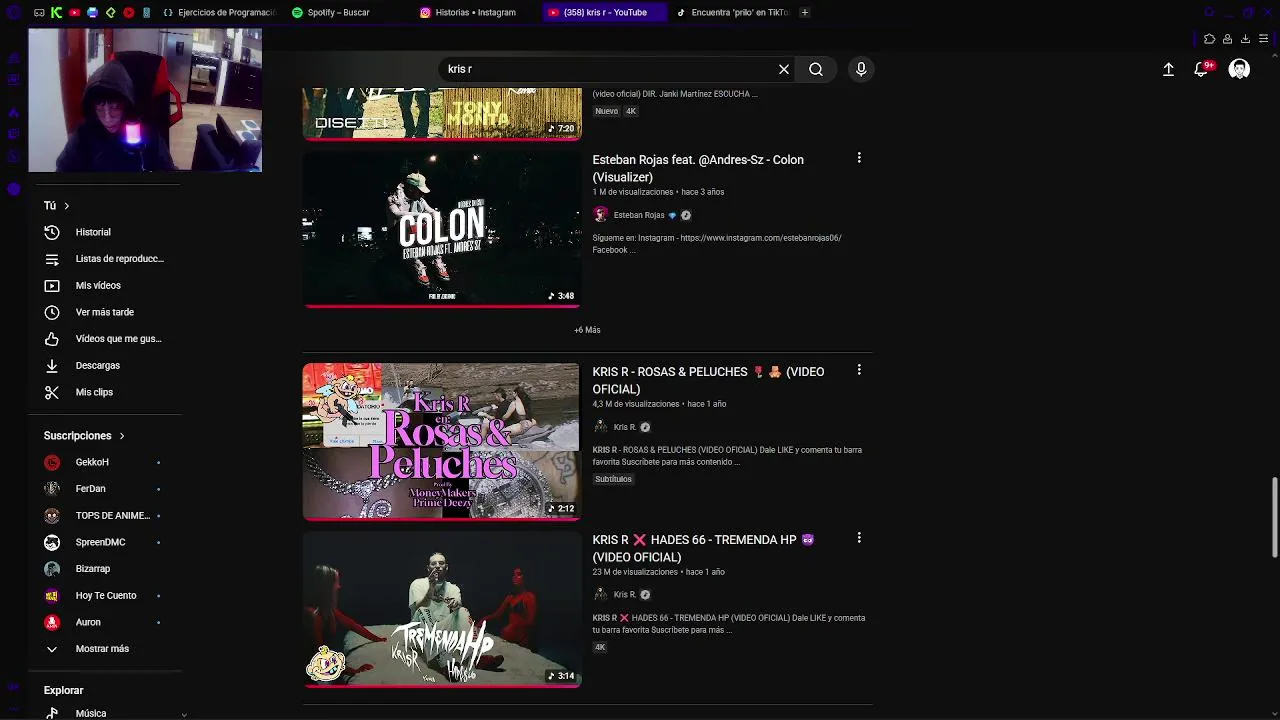
Task: Start voice search with the microphone icon
Action: (x=861, y=69)
